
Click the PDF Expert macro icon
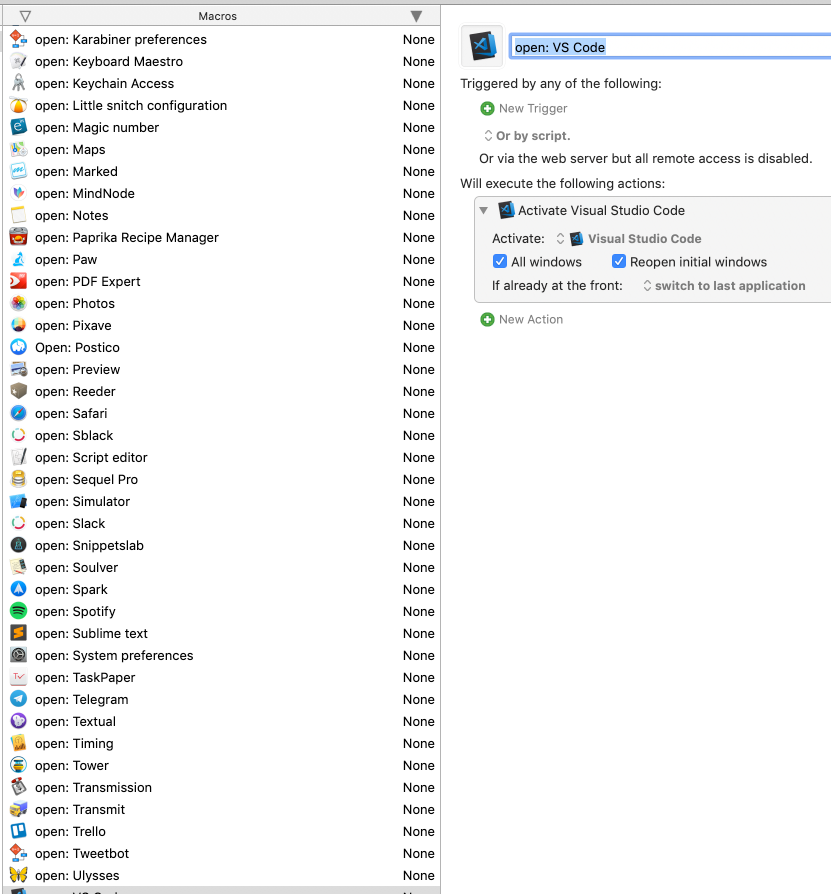click(x=19, y=281)
